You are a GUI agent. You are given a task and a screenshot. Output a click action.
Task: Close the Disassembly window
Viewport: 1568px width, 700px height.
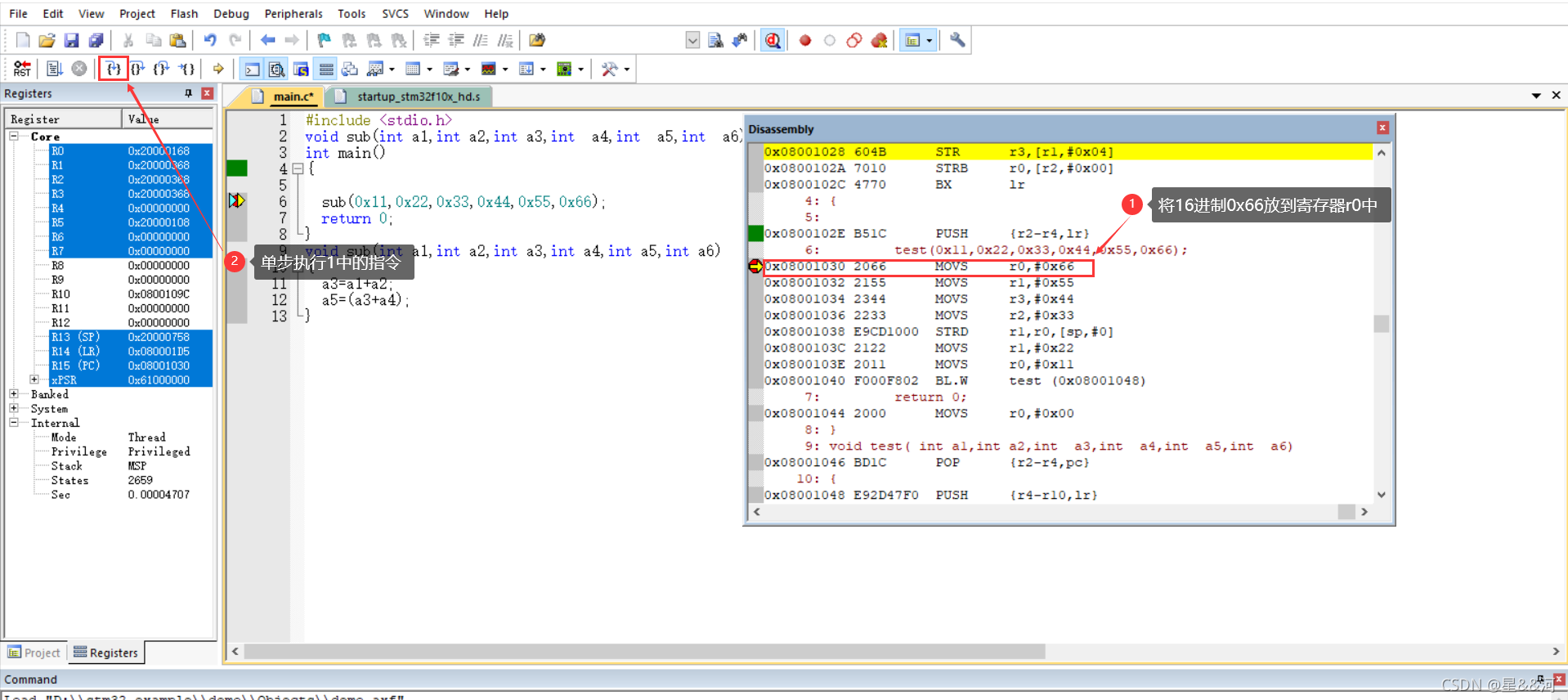(1382, 128)
